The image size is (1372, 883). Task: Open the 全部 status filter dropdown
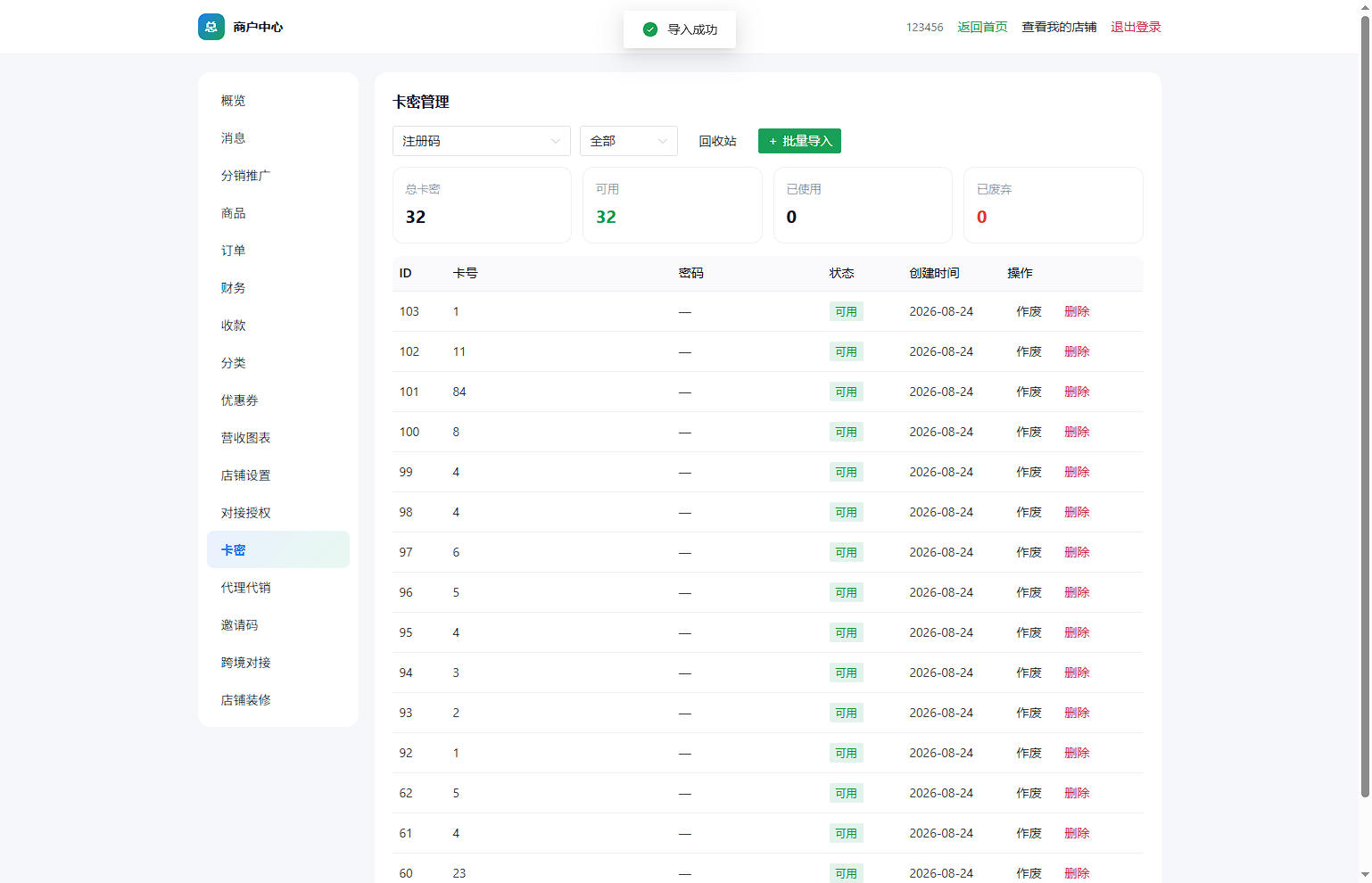point(629,141)
